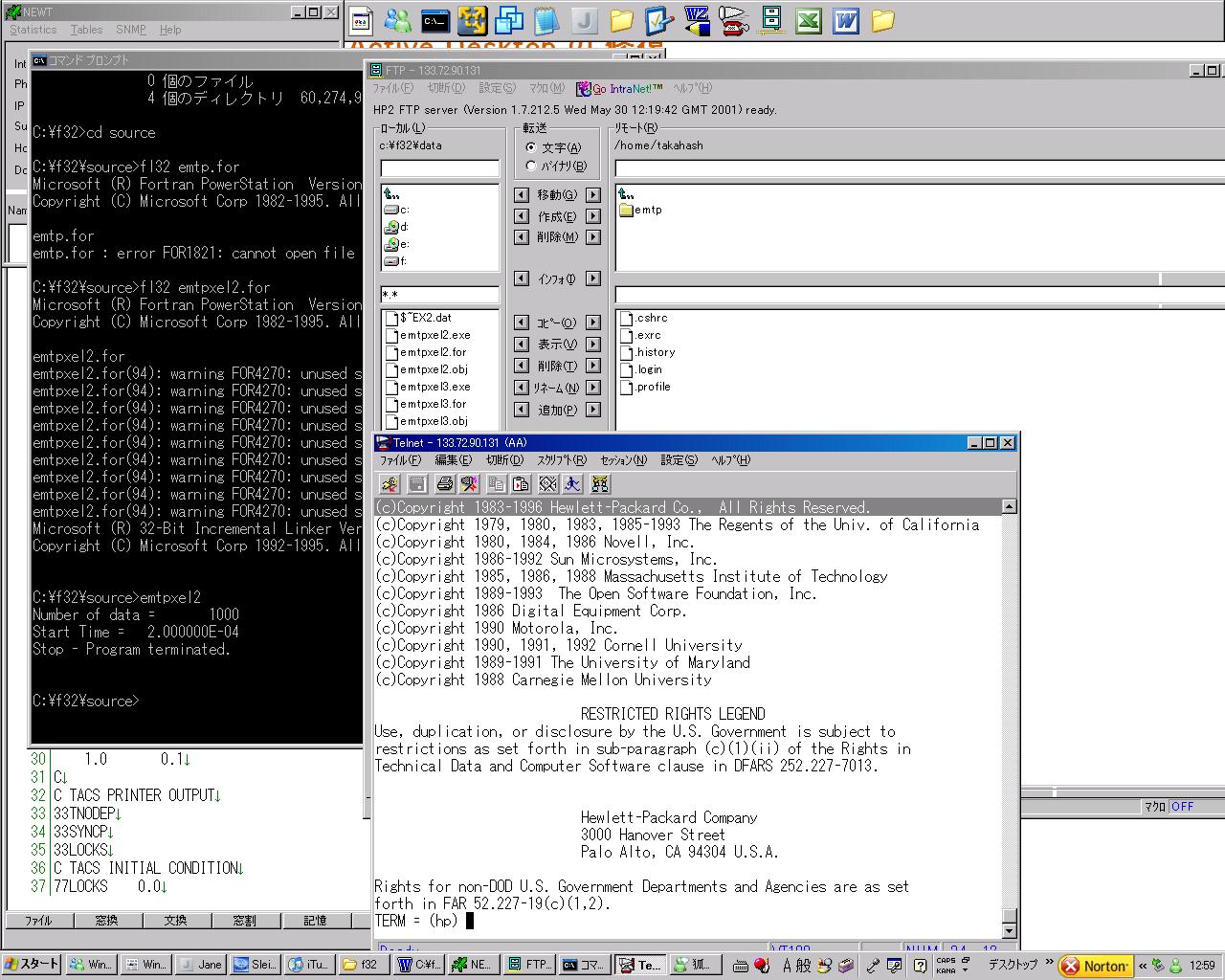Open Telnet セッション(N) menu
The height and width of the screenshot is (980, 1225).
pyautogui.click(x=623, y=460)
